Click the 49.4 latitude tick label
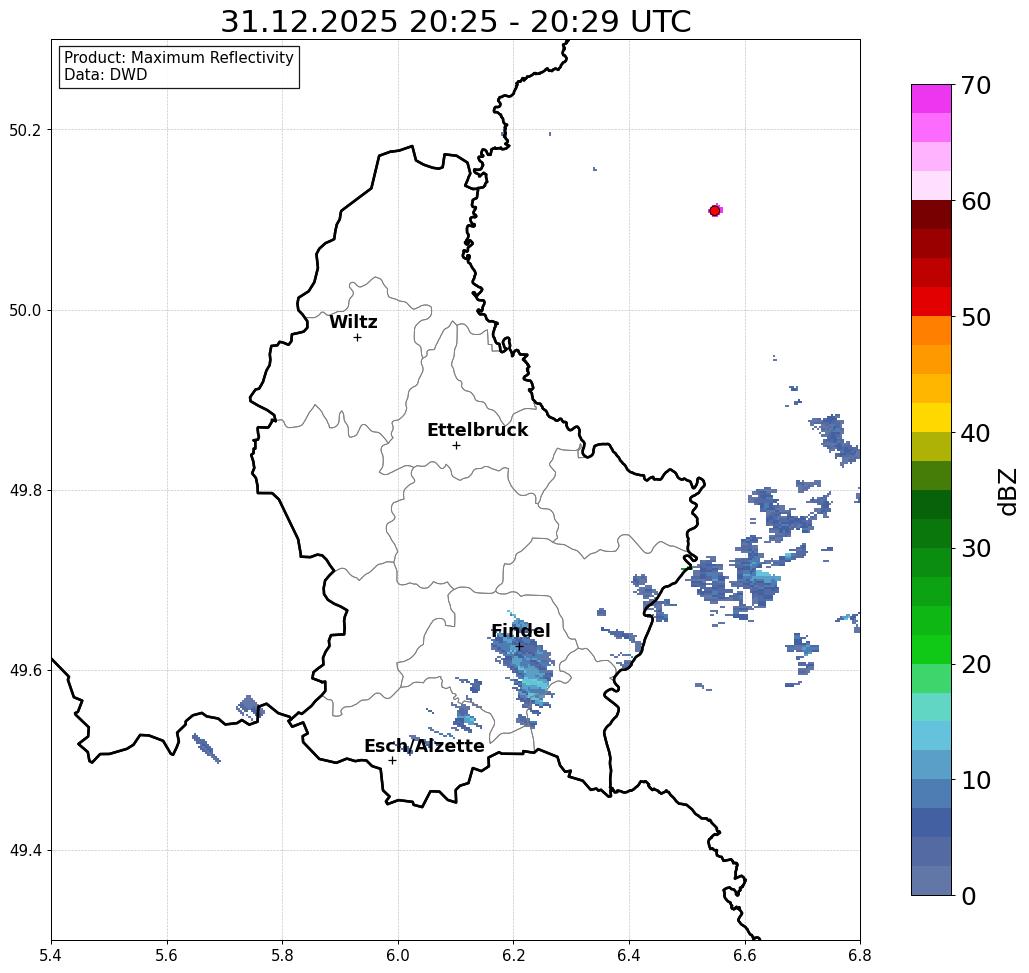The image size is (1029, 973). [25, 851]
